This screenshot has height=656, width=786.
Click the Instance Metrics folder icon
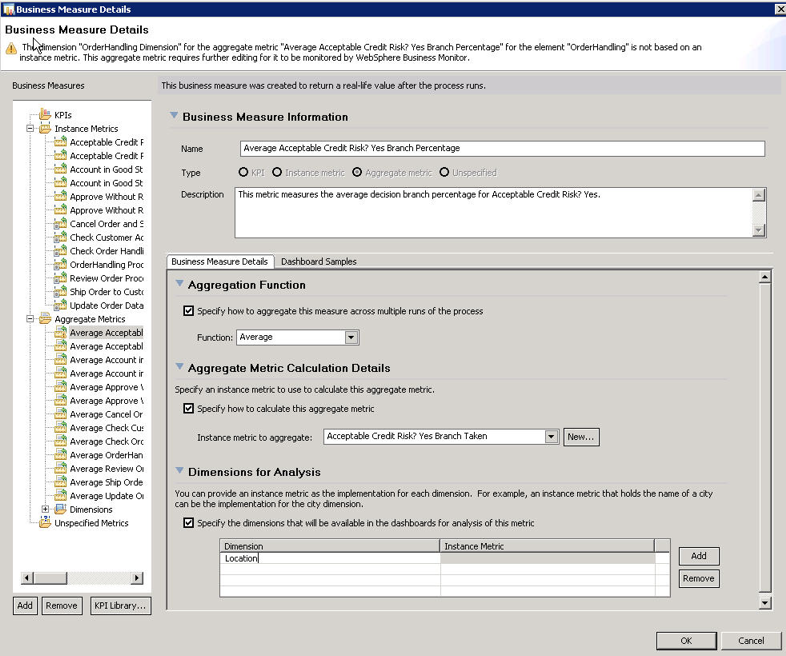pyautogui.click(x=45, y=129)
